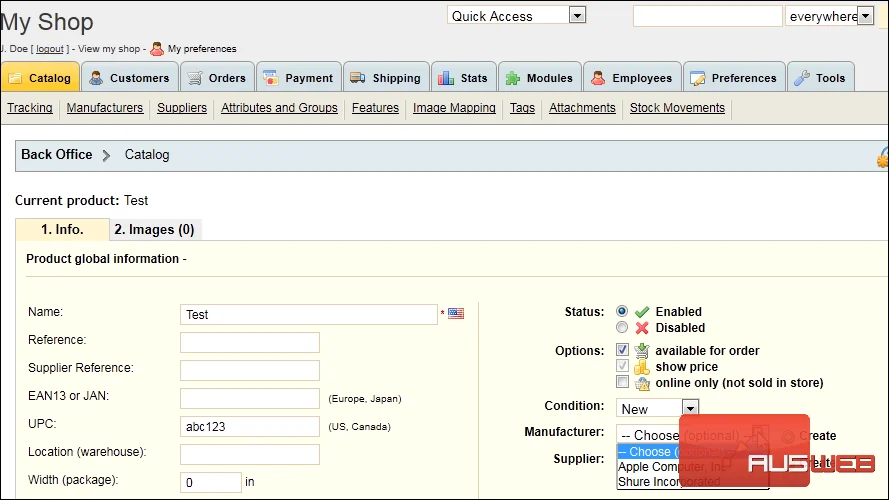Click the My preferences user icon
Screen dimensions: 889x500
157,49
